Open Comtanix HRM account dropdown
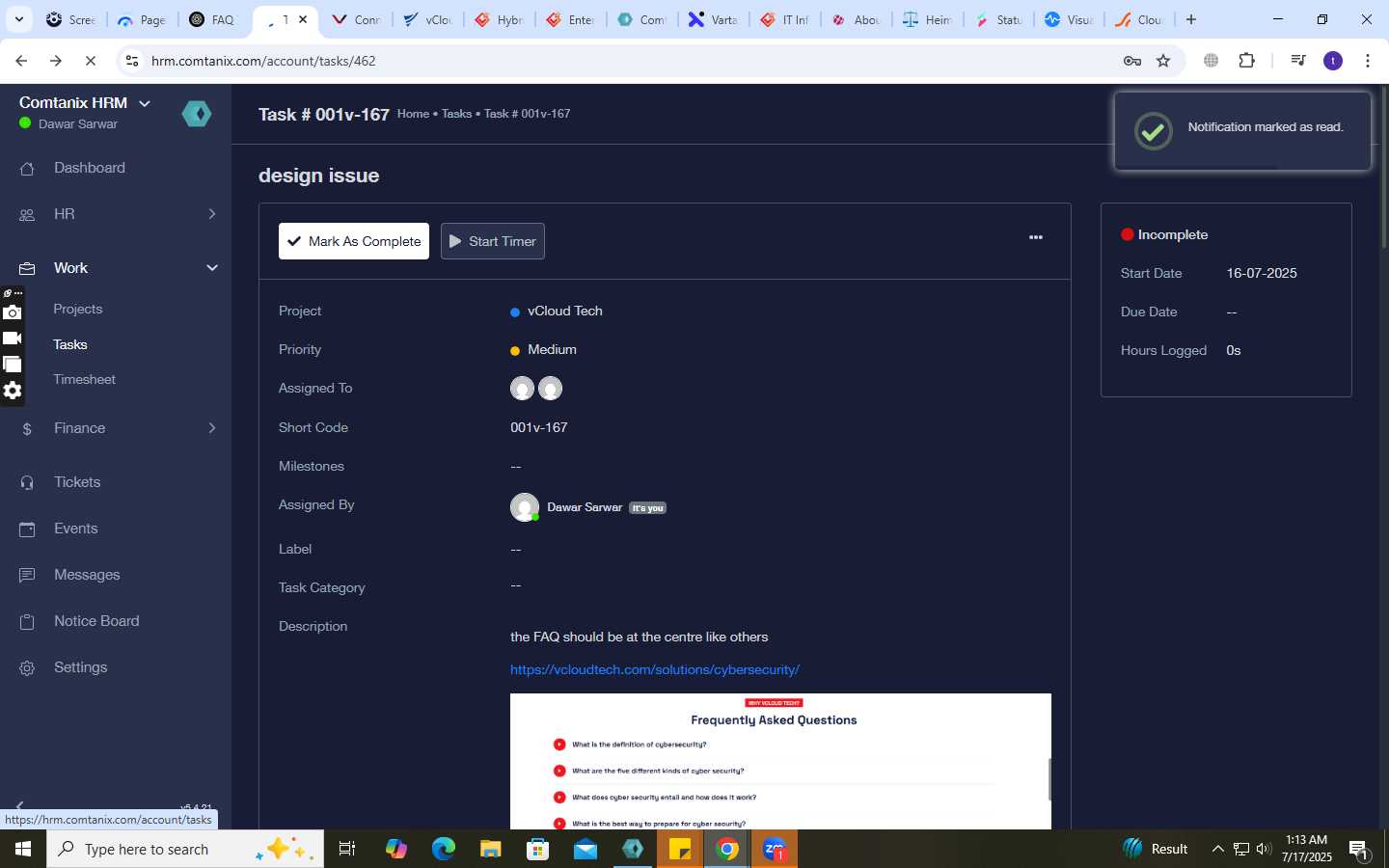The image size is (1389, 868). tap(85, 103)
